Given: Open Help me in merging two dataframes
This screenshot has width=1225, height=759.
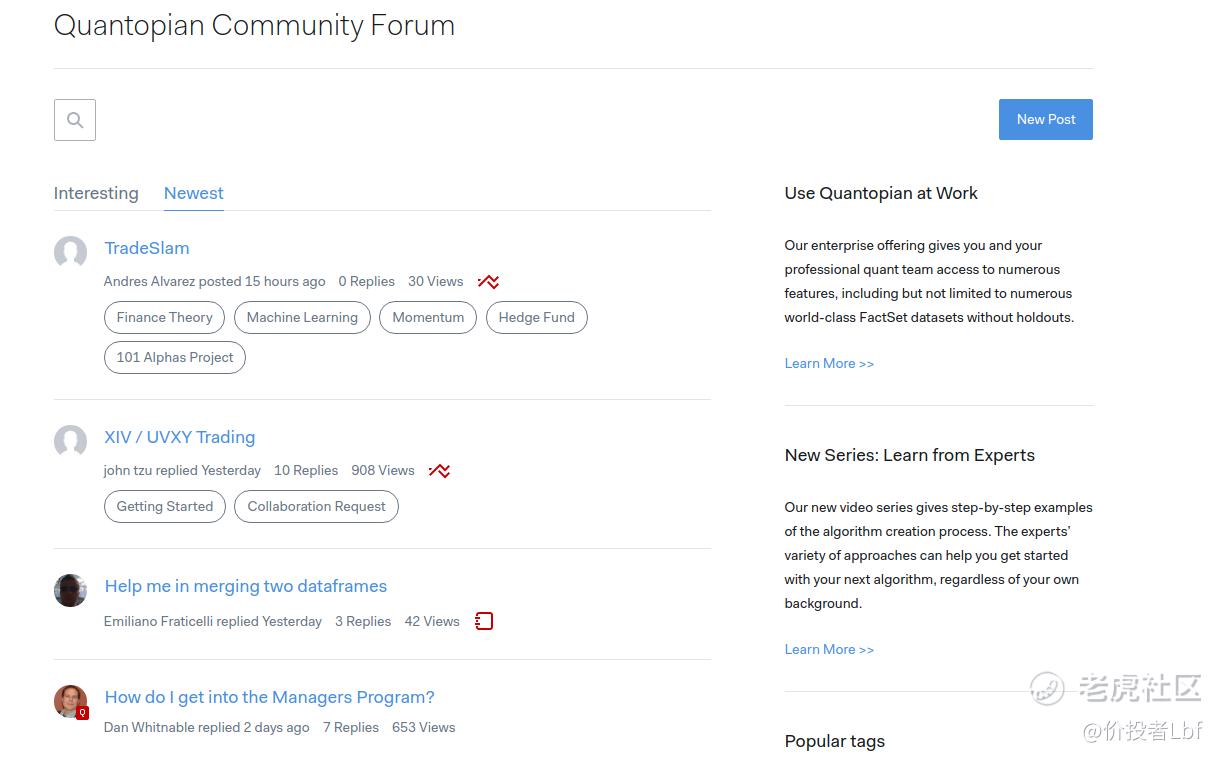Looking at the screenshot, I should (x=246, y=586).
